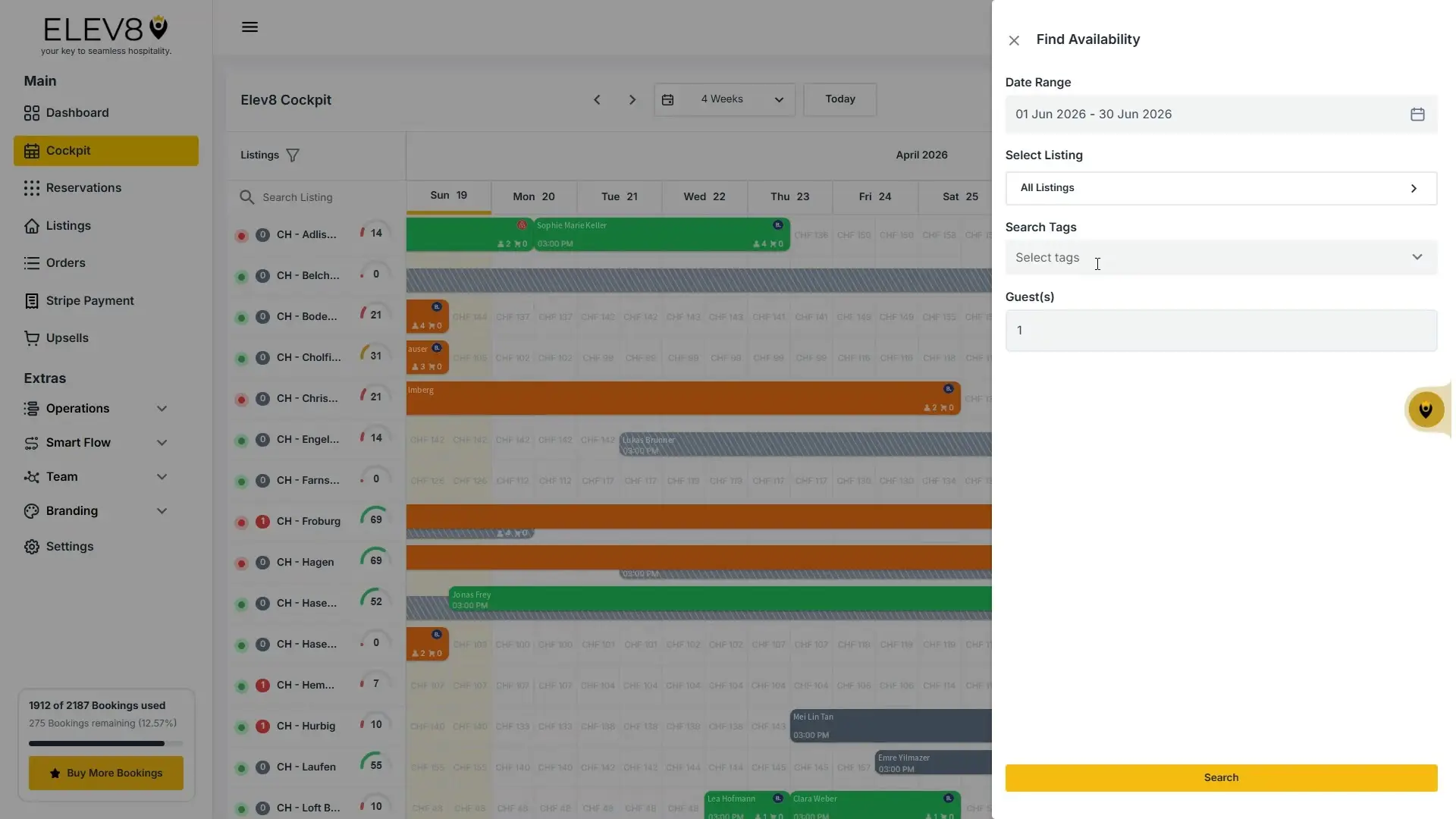The height and width of the screenshot is (819, 1456).
Task: Click the Listings house icon
Action: pyautogui.click(x=31, y=226)
